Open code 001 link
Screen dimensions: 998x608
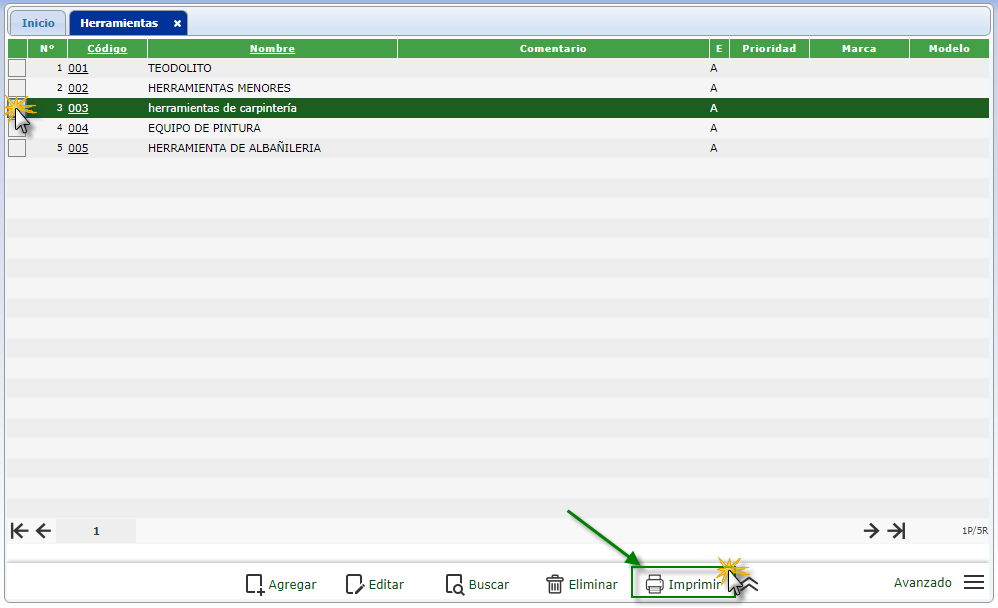click(78, 68)
